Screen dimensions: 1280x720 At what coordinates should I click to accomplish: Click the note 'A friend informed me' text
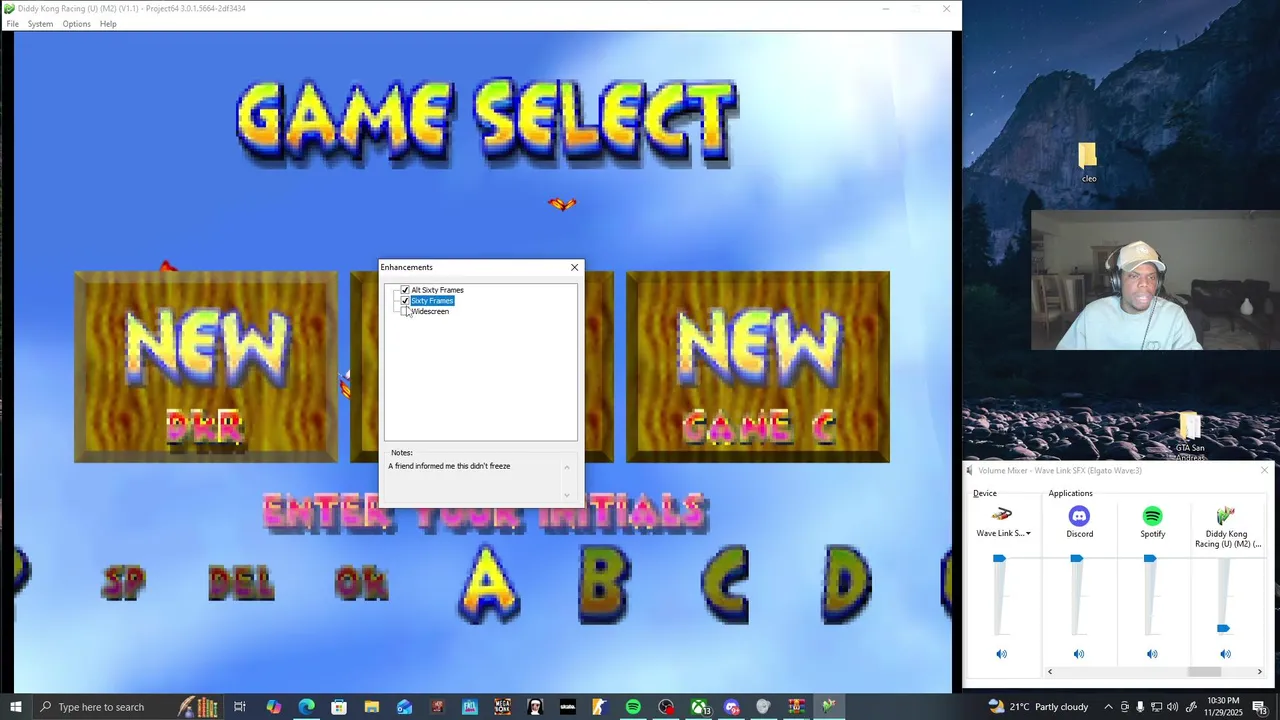(x=450, y=466)
